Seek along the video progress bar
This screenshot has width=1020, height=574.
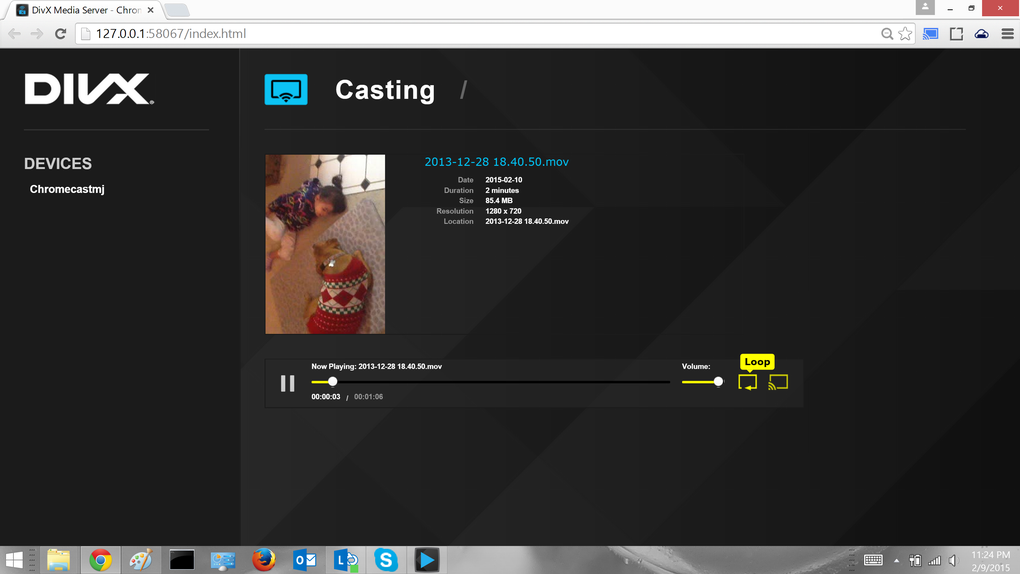[x=490, y=382]
